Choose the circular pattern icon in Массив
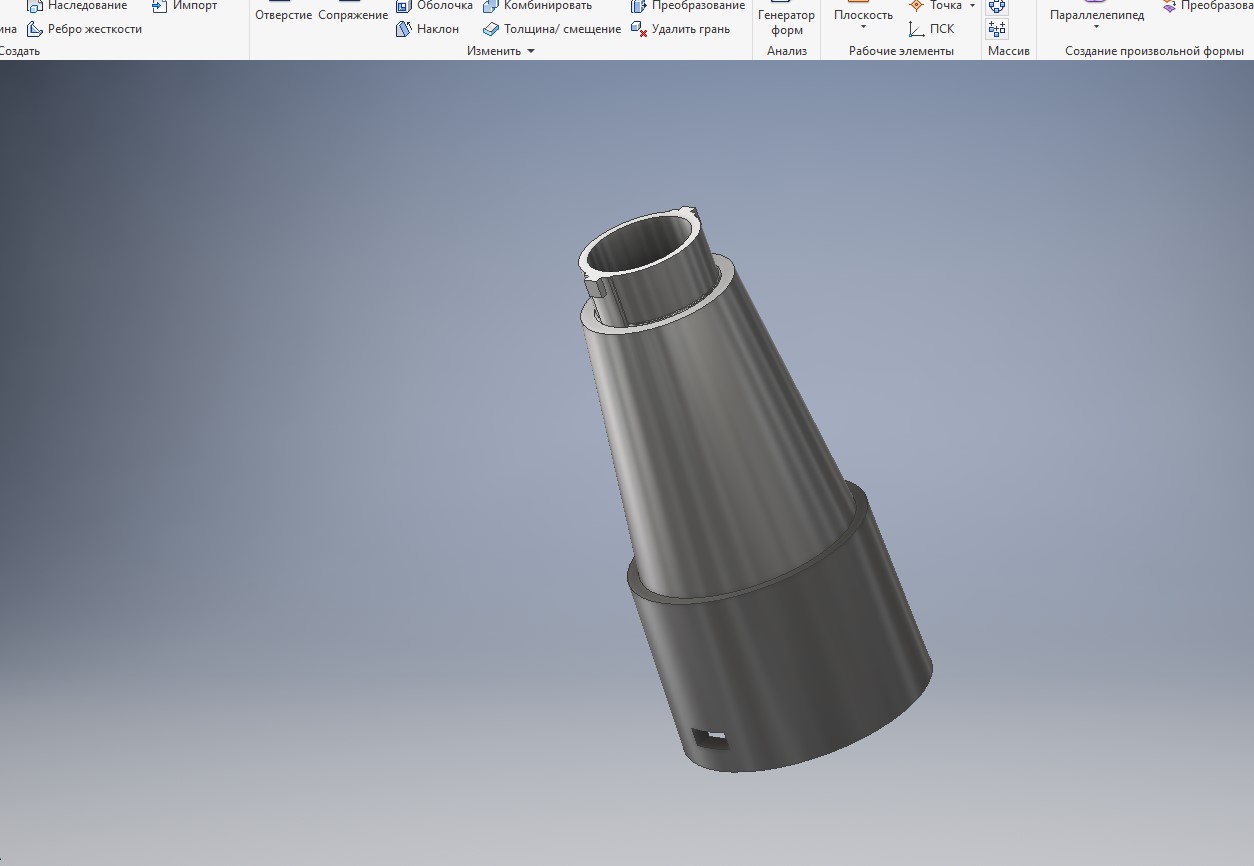 click(x=997, y=6)
